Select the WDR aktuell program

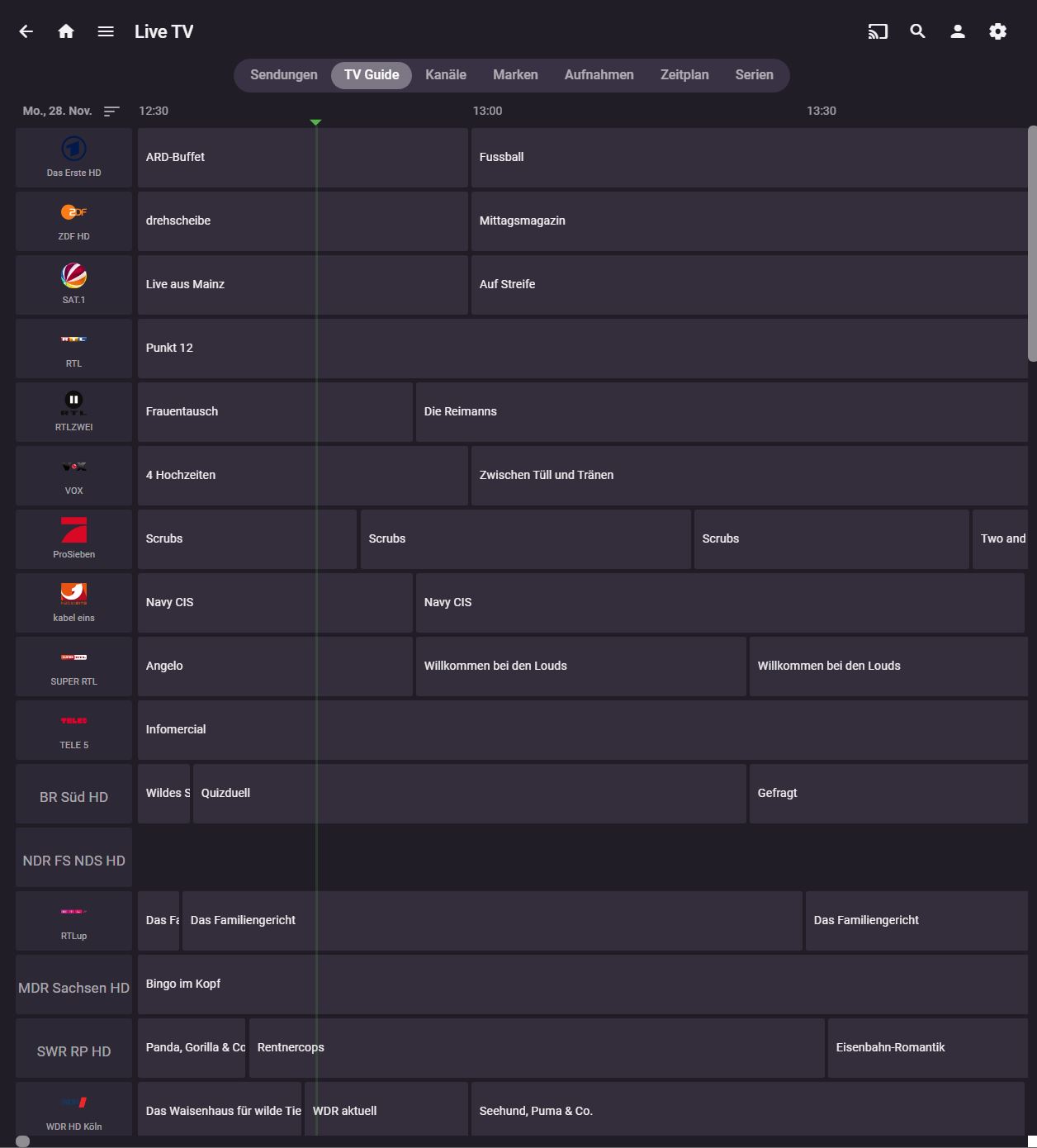pyautogui.click(x=386, y=1111)
